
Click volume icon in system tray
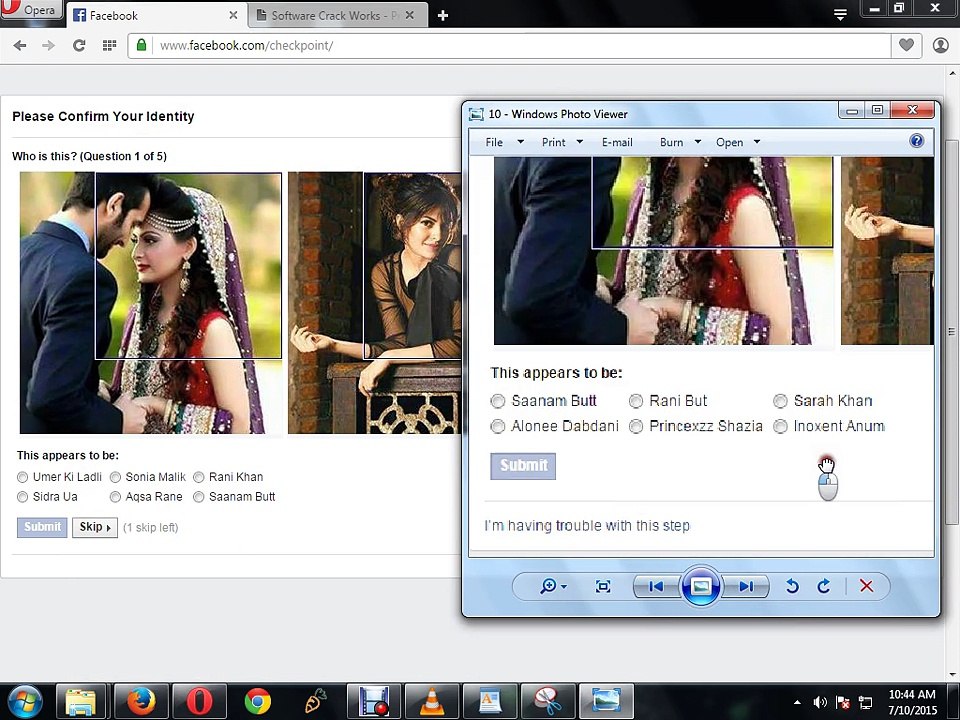(820, 702)
